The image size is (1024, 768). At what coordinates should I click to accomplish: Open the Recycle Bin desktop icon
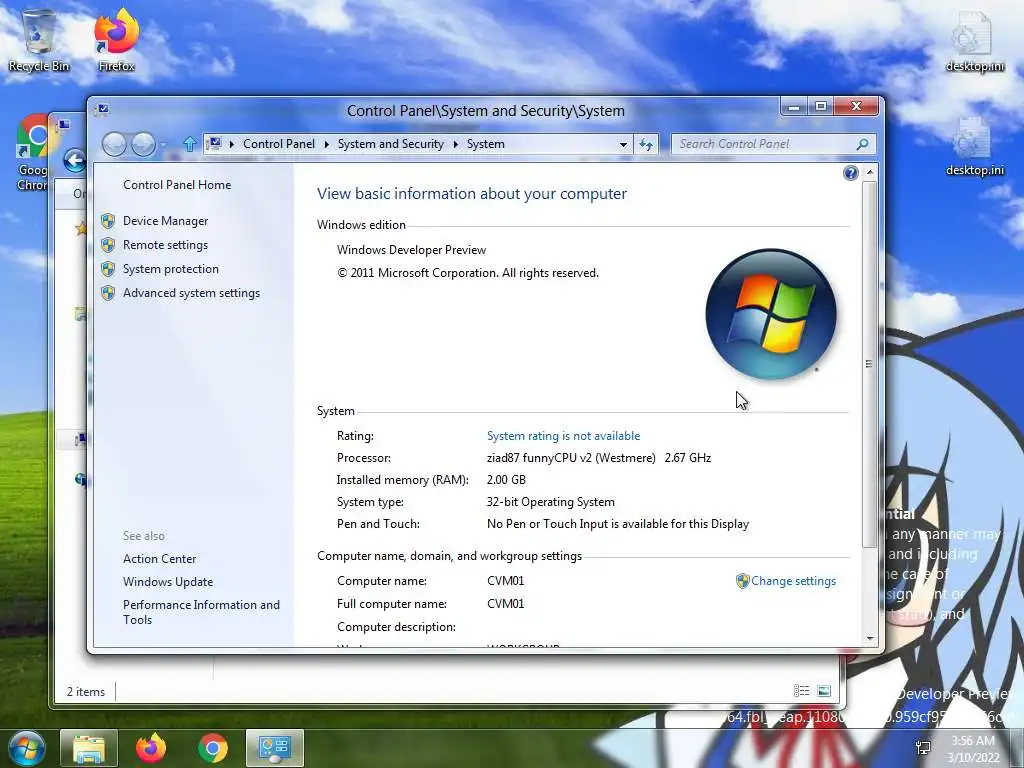[39, 40]
